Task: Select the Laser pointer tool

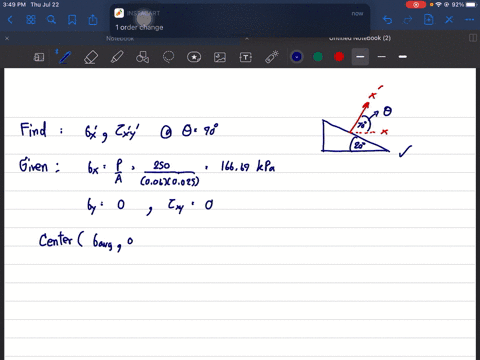Action: tap(272, 57)
